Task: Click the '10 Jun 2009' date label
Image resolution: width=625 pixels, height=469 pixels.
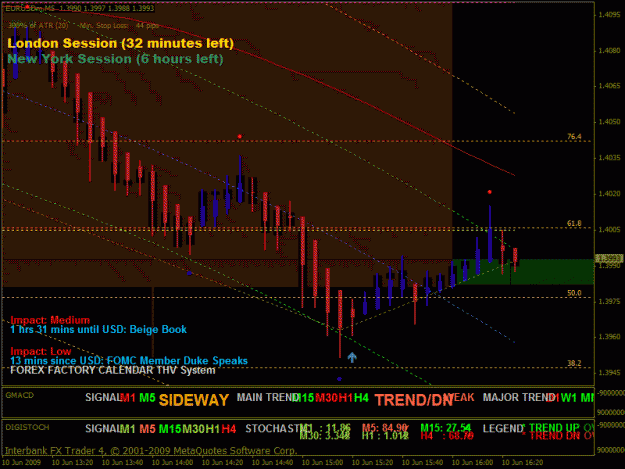Action: point(22,462)
